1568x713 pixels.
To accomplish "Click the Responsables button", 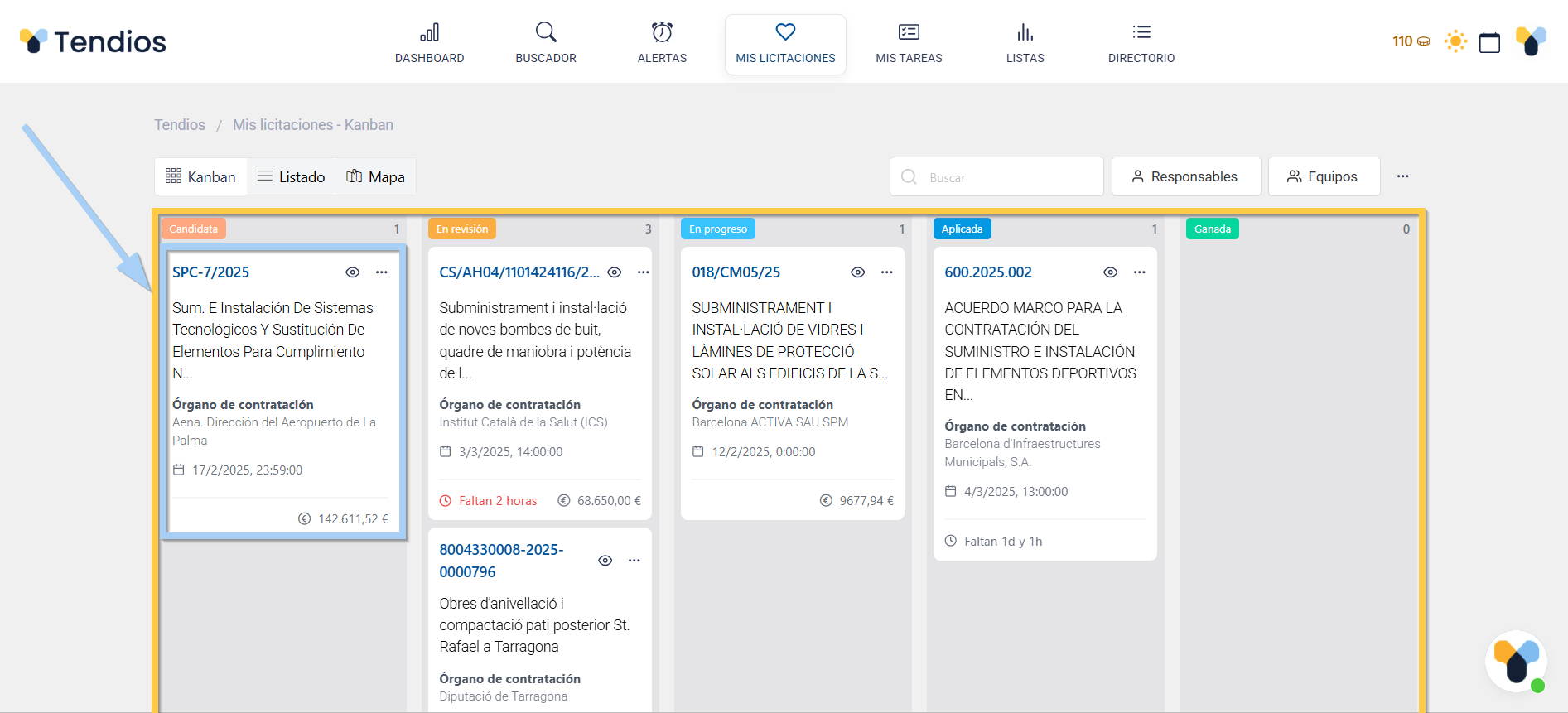I will coord(1185,177).
